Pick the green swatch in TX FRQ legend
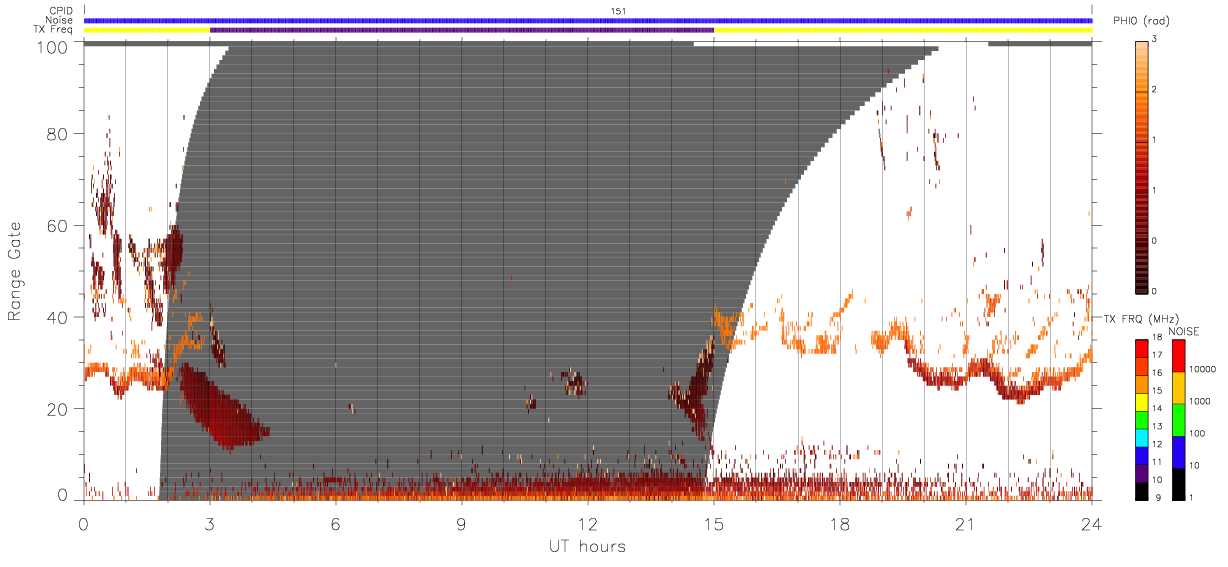Viewport: 1228px width, 567px height. (1142, 420)
